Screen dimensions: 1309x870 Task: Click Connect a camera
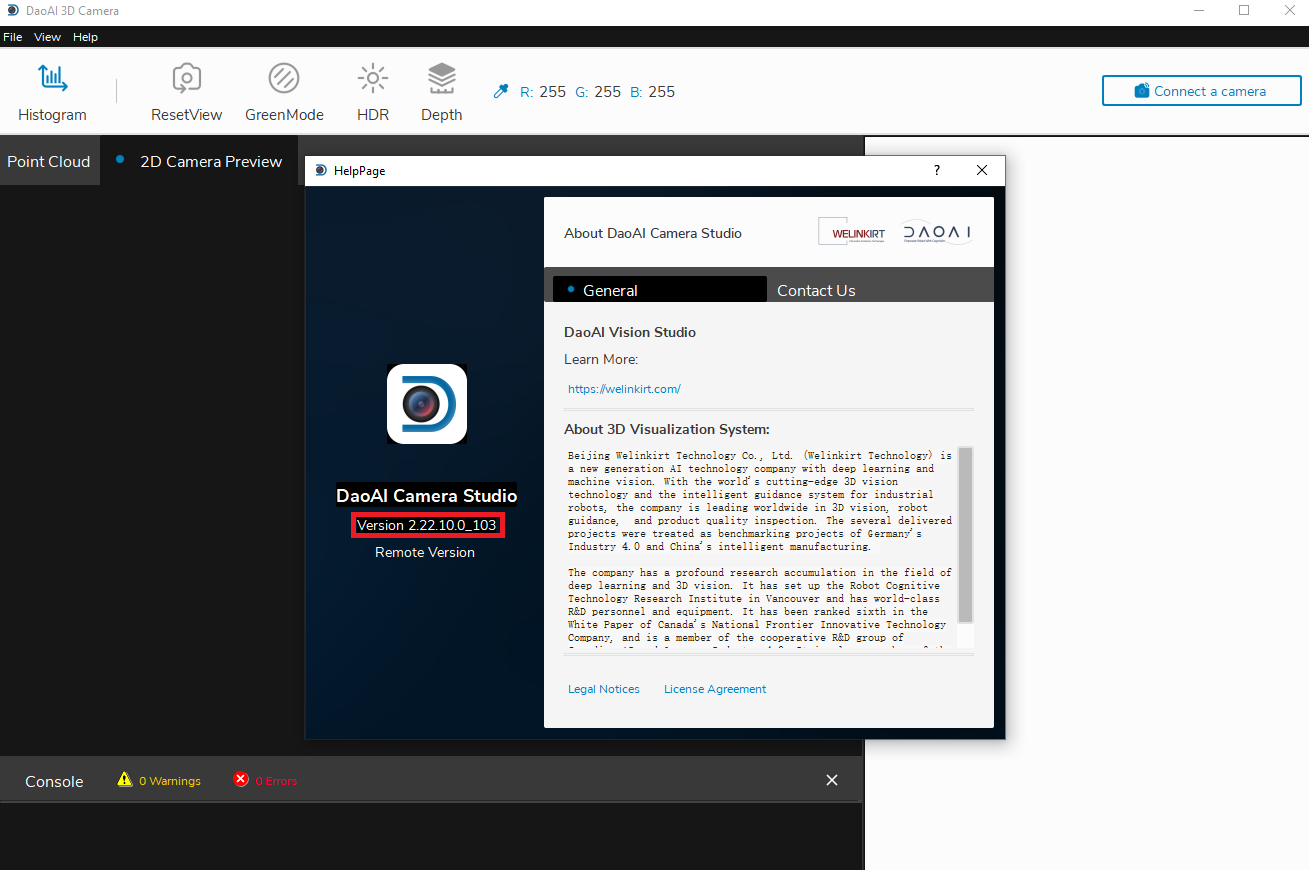click(x=1201, y=90)
